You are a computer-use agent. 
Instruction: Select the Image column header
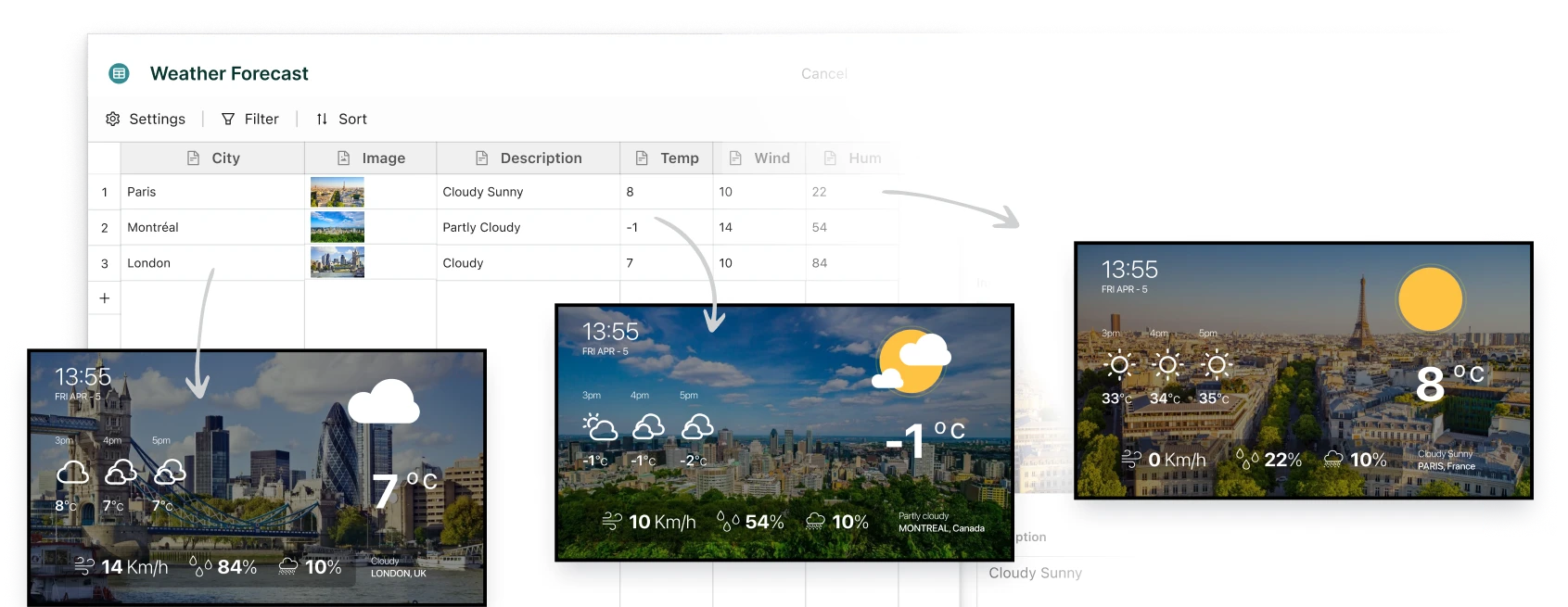coord(371,158)
